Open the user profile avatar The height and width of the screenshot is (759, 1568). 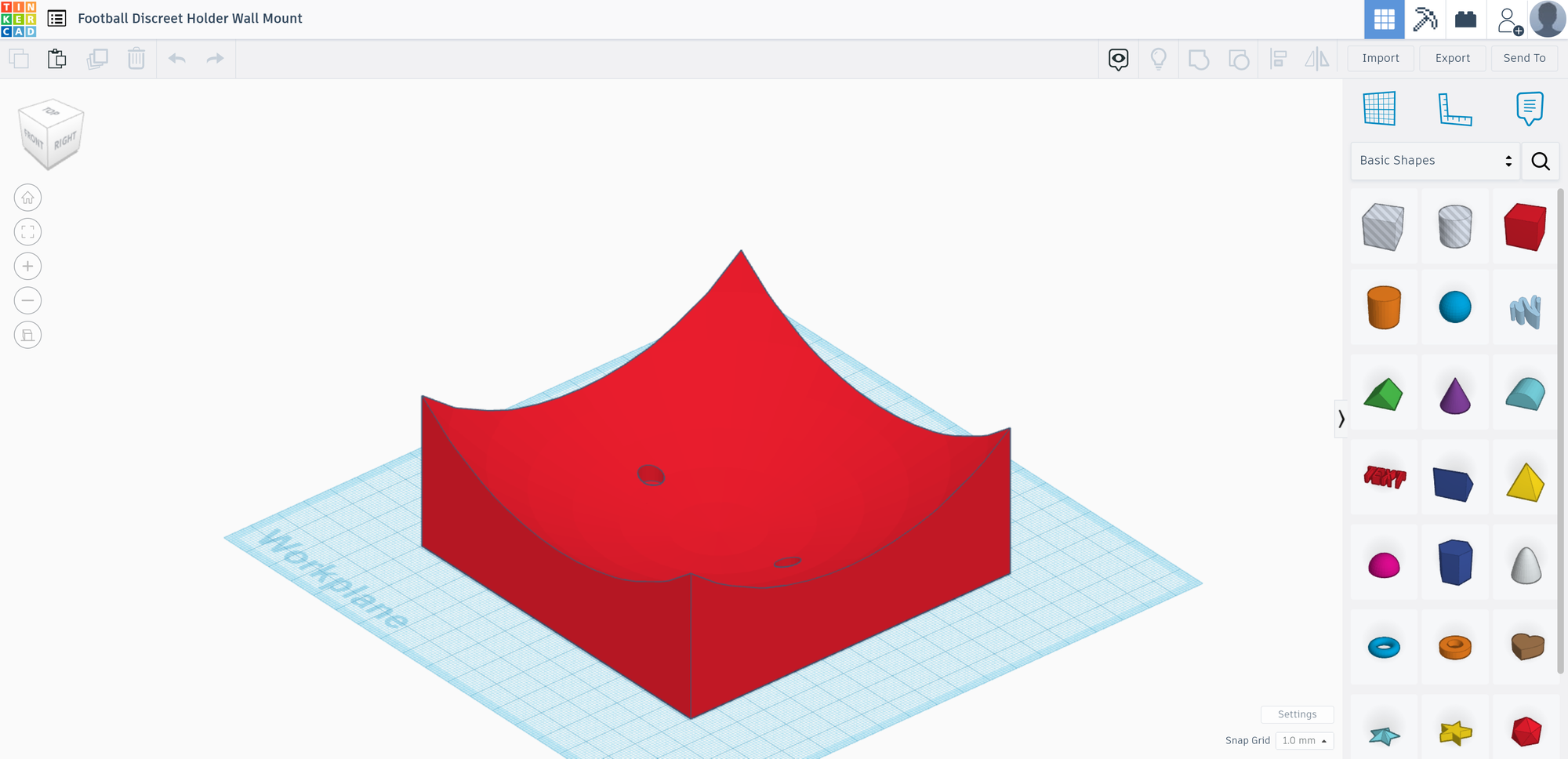pos(1548,20)
